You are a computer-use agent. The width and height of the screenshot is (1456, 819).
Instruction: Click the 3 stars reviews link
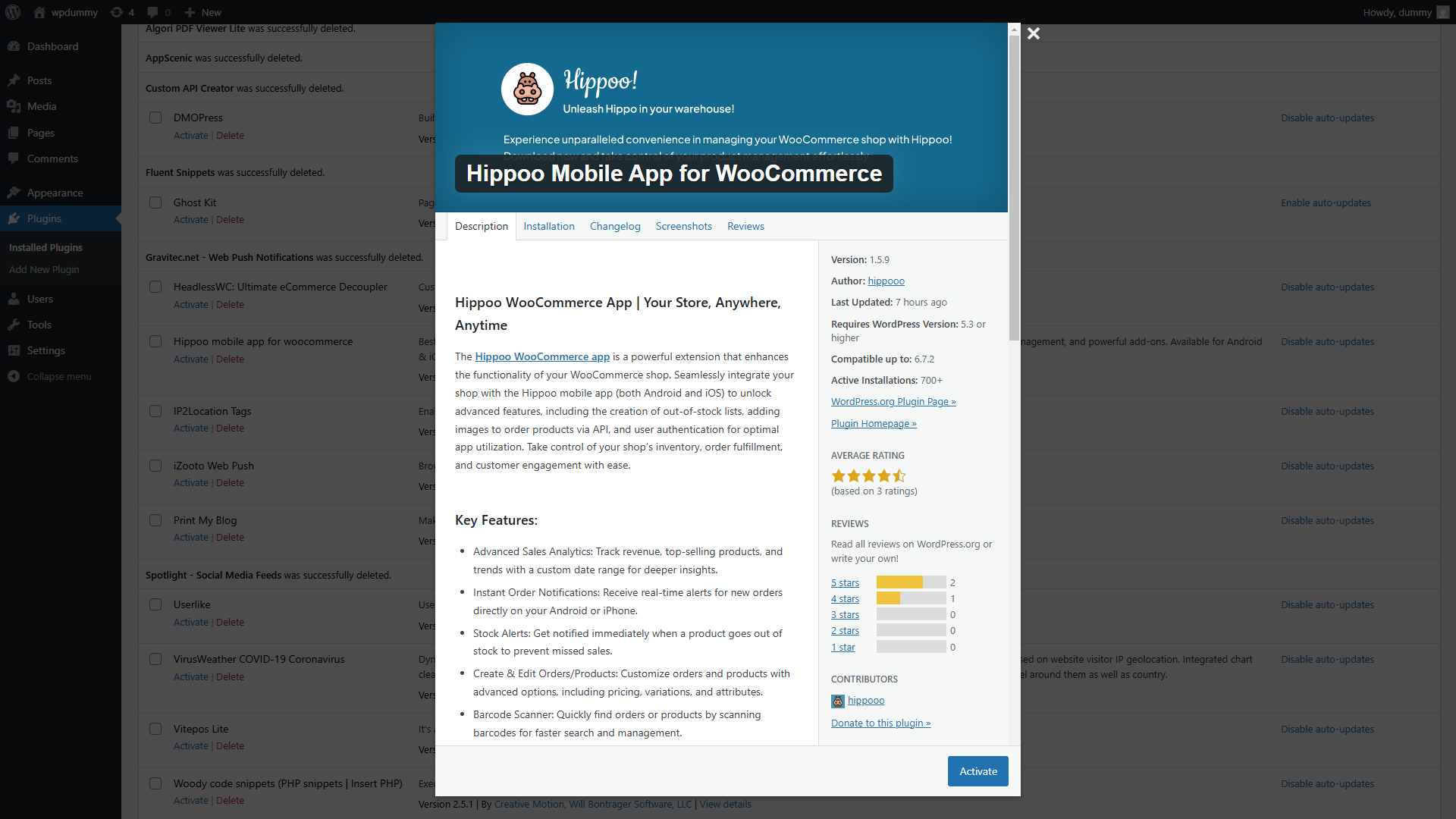pos(845,614)
